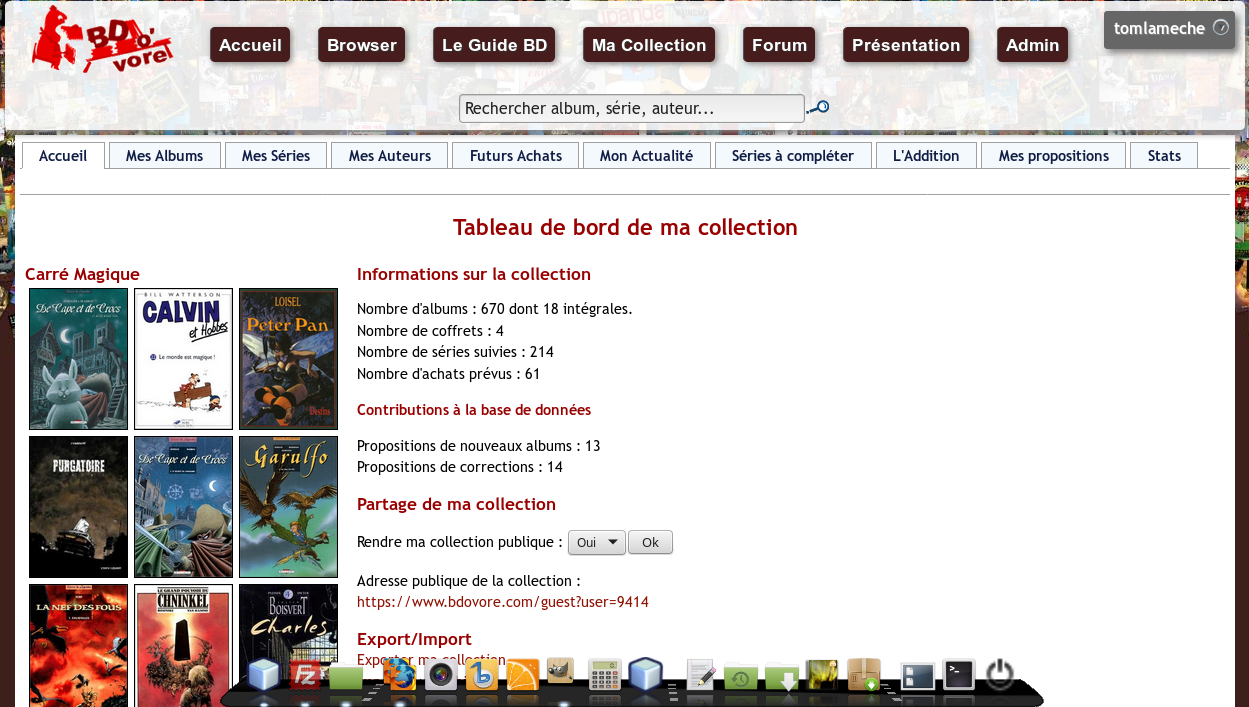Open the green downloads folder in dock
The width and height of the screenshot is (1249, 707).
click(x=782, y=678)
